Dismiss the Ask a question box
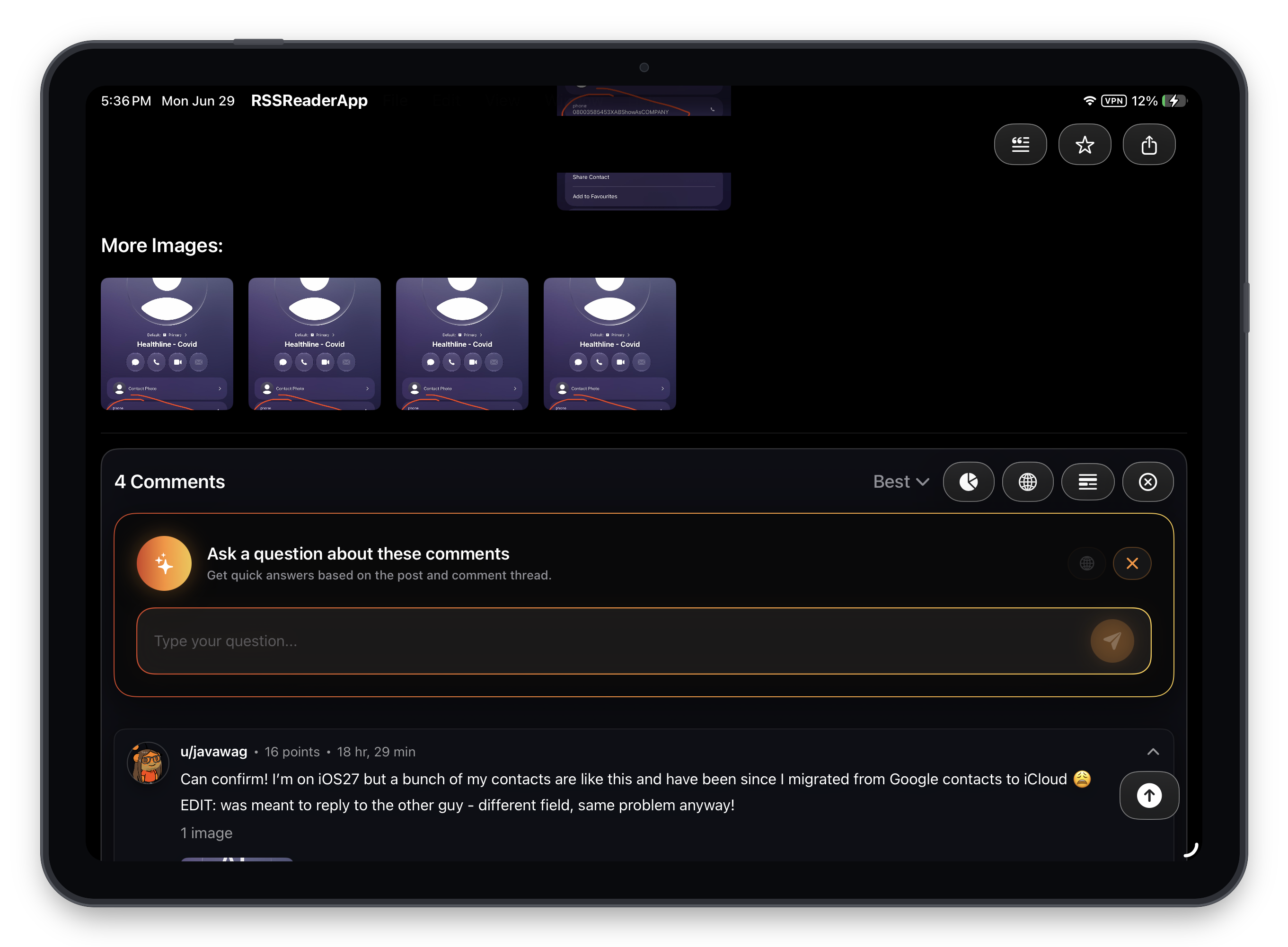This screenshot has height=947, width=1288. click(1131, 563)
